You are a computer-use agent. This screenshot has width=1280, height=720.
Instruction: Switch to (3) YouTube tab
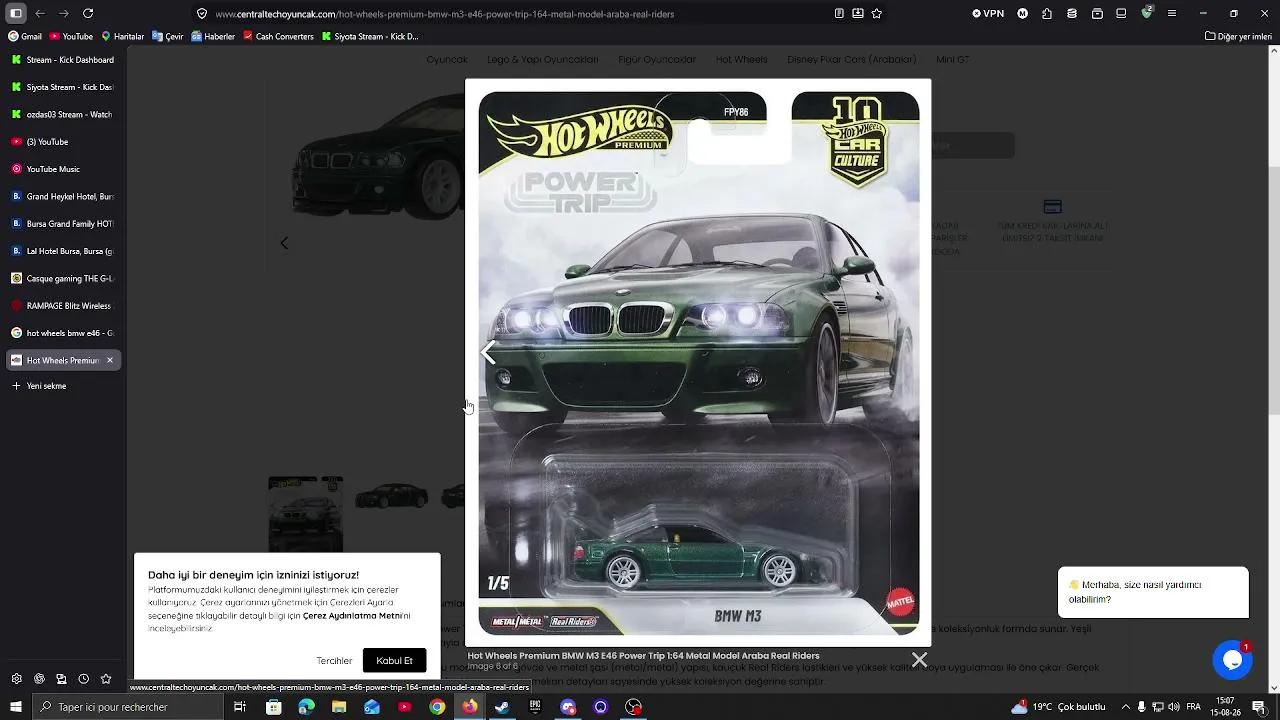pyautogui.click(x=63, y=142)
